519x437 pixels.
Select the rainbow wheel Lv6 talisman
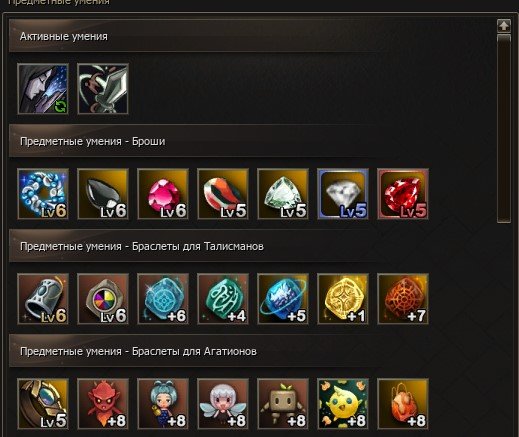(x=103, y=299)
